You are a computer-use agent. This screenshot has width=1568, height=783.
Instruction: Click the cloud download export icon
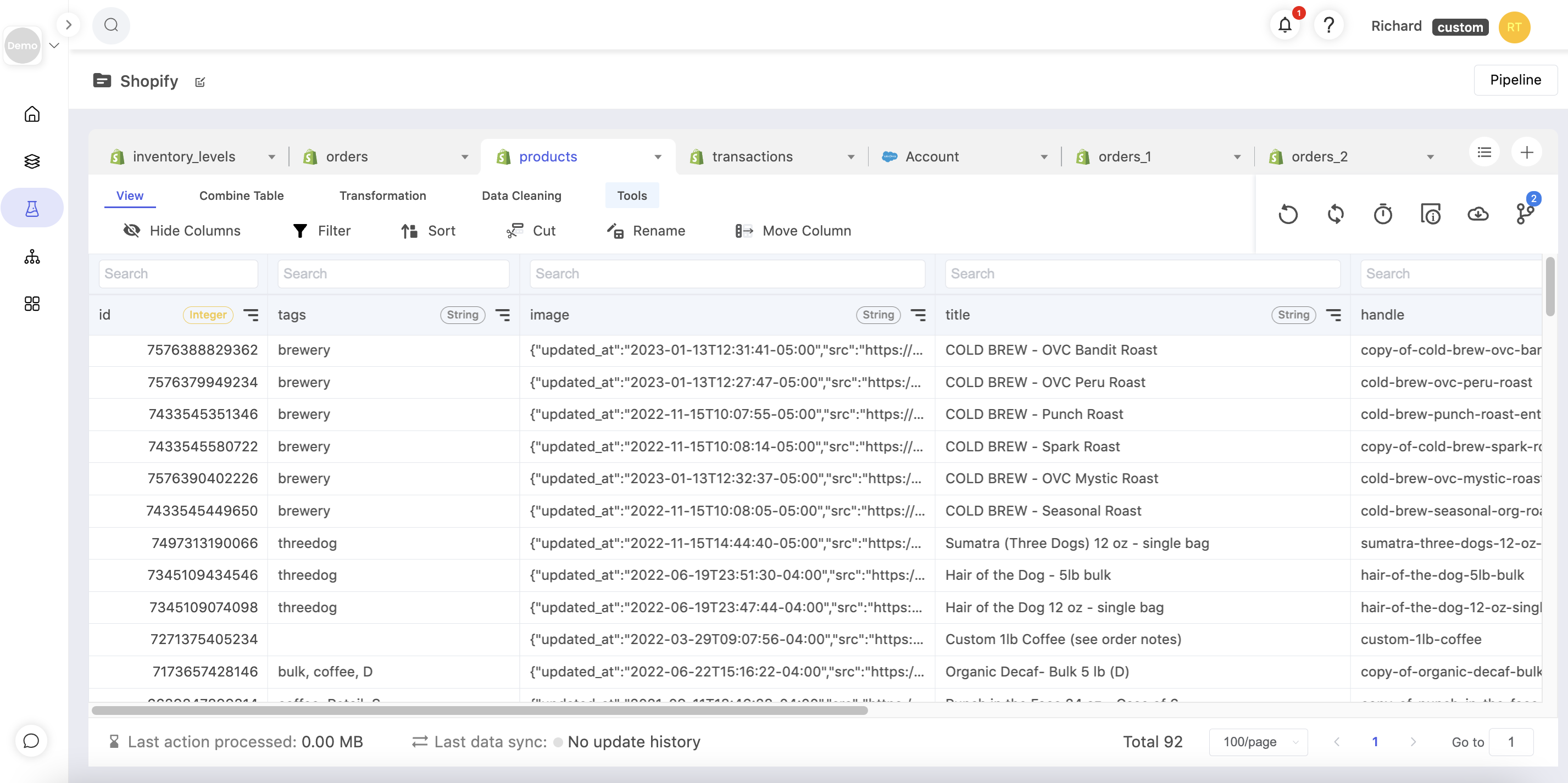pyautogui.click(x=1478, y=214)
